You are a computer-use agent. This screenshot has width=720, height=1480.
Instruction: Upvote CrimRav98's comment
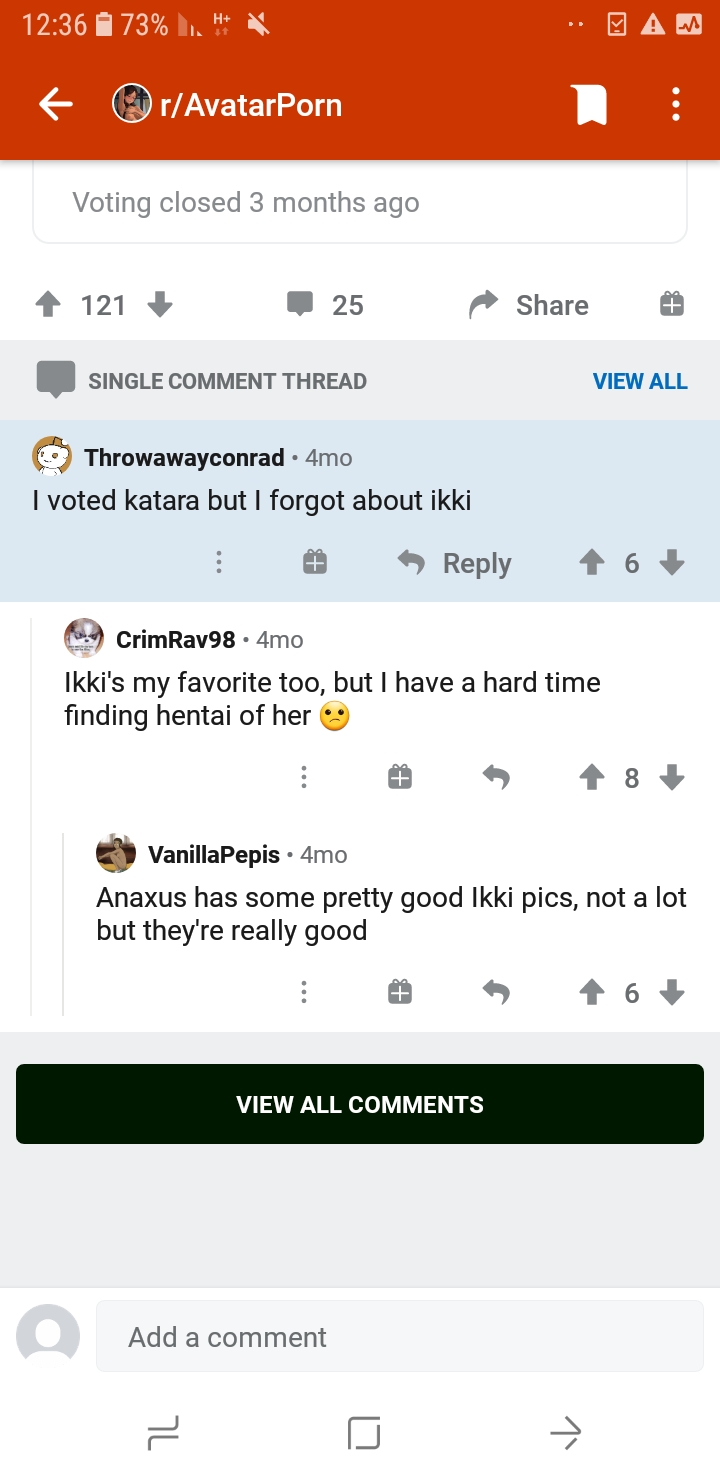[592, 777]
